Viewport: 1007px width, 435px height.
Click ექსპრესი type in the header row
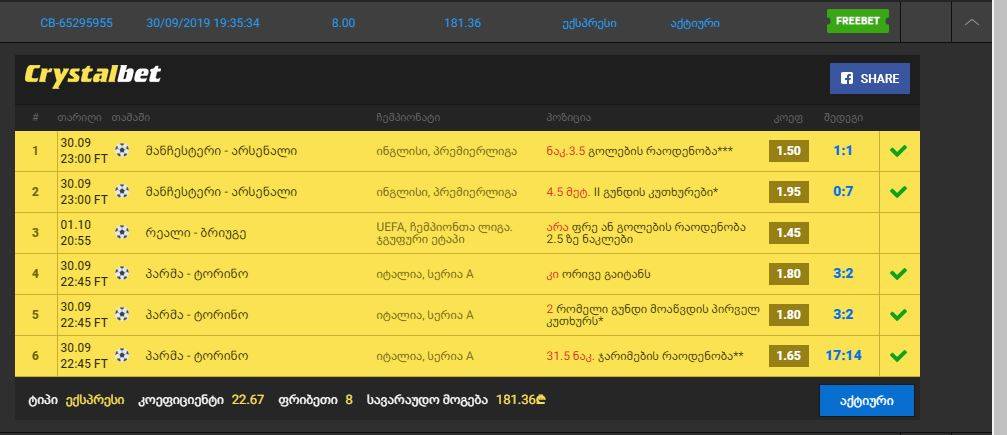click(589, 23)
